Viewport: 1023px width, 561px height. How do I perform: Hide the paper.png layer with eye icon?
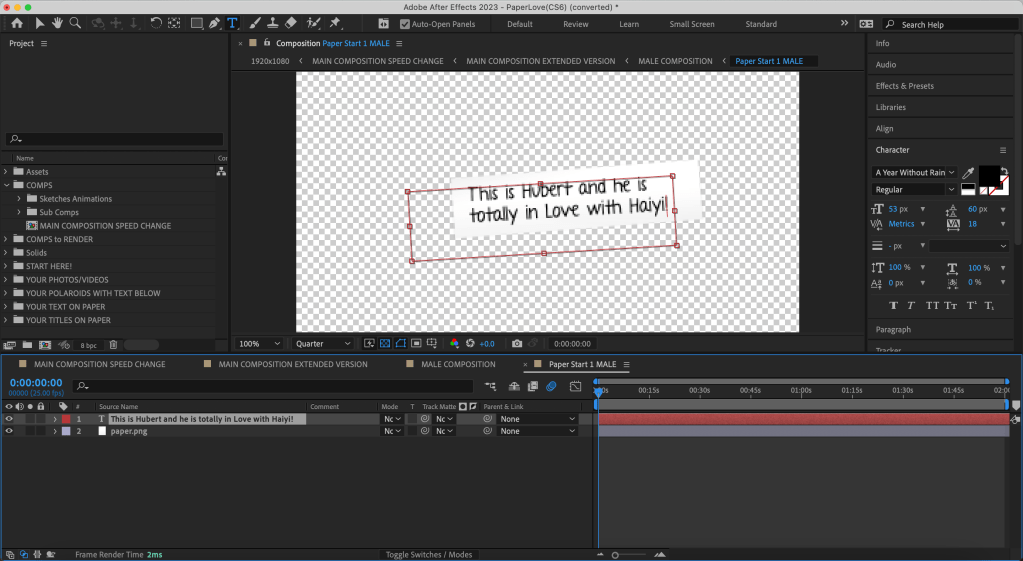point(9,431)
